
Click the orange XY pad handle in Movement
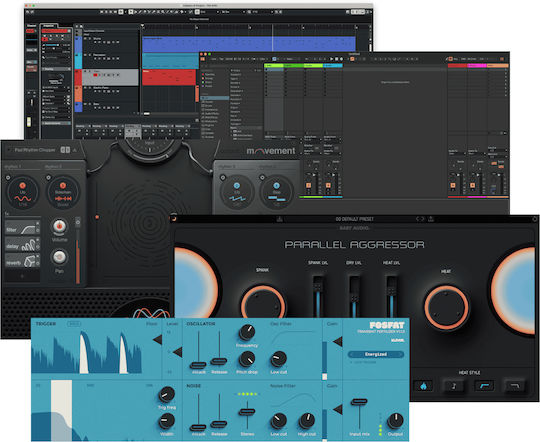tap(97, 217)
